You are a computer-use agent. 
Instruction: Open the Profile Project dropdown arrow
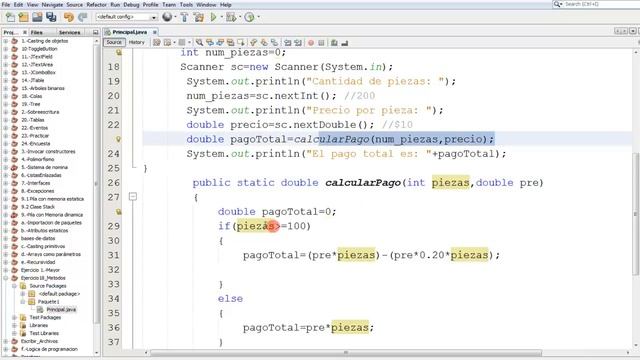pos(258,17)
